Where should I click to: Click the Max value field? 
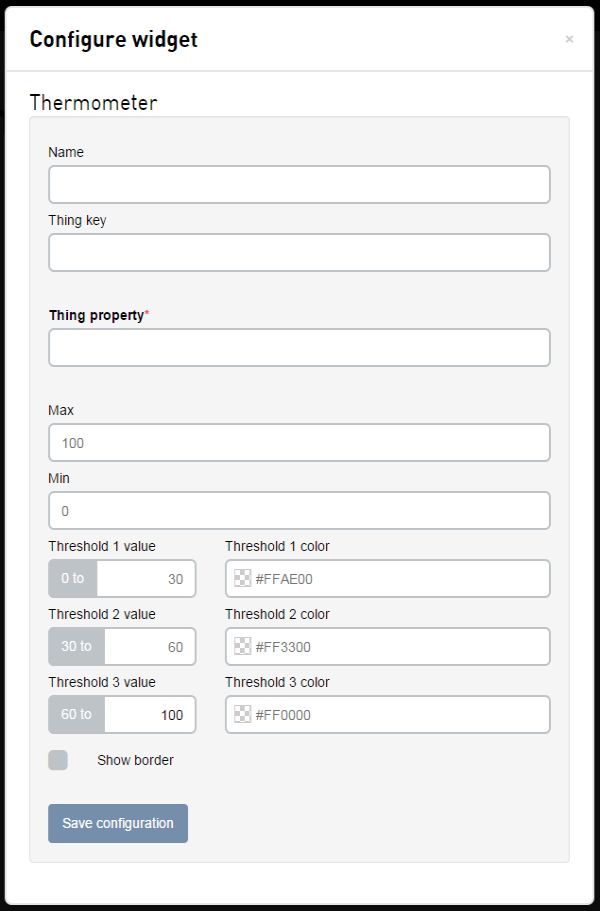[299, 443]
